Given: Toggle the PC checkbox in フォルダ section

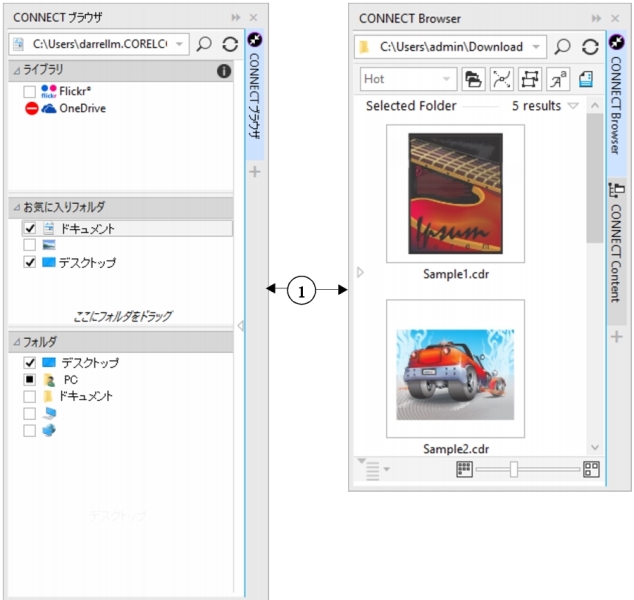Looking at the screenshot, I should point(30,380).
